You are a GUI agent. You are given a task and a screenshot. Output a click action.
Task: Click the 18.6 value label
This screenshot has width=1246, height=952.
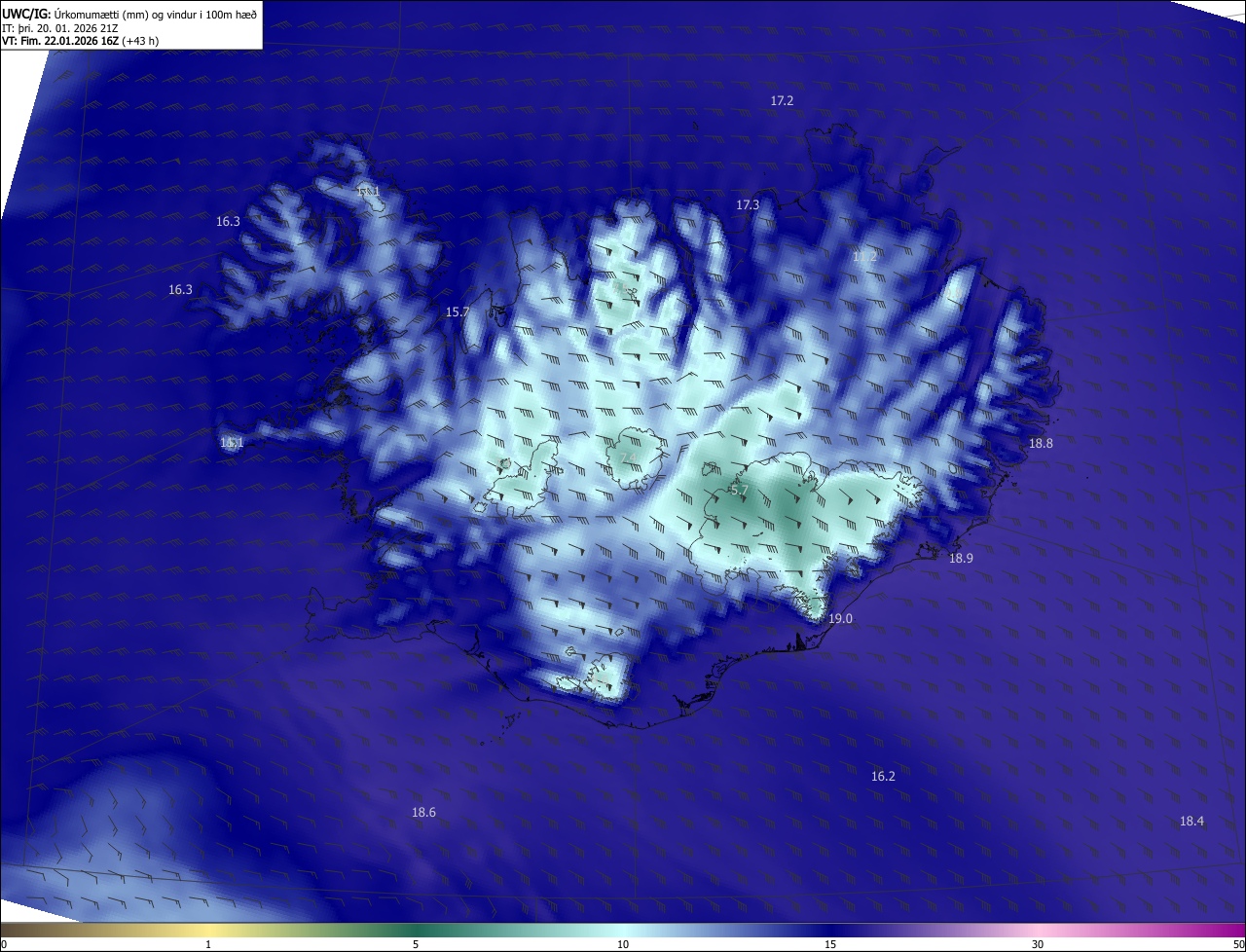click(x=423, y=813)
